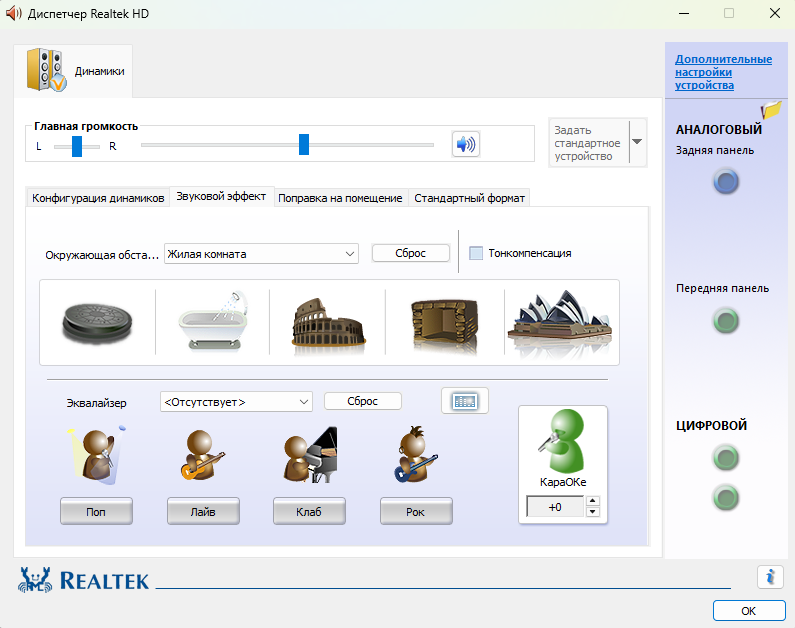This screenshot has height=628, width=795.
Task: Open the information button at bottom right
Action: 770,577
